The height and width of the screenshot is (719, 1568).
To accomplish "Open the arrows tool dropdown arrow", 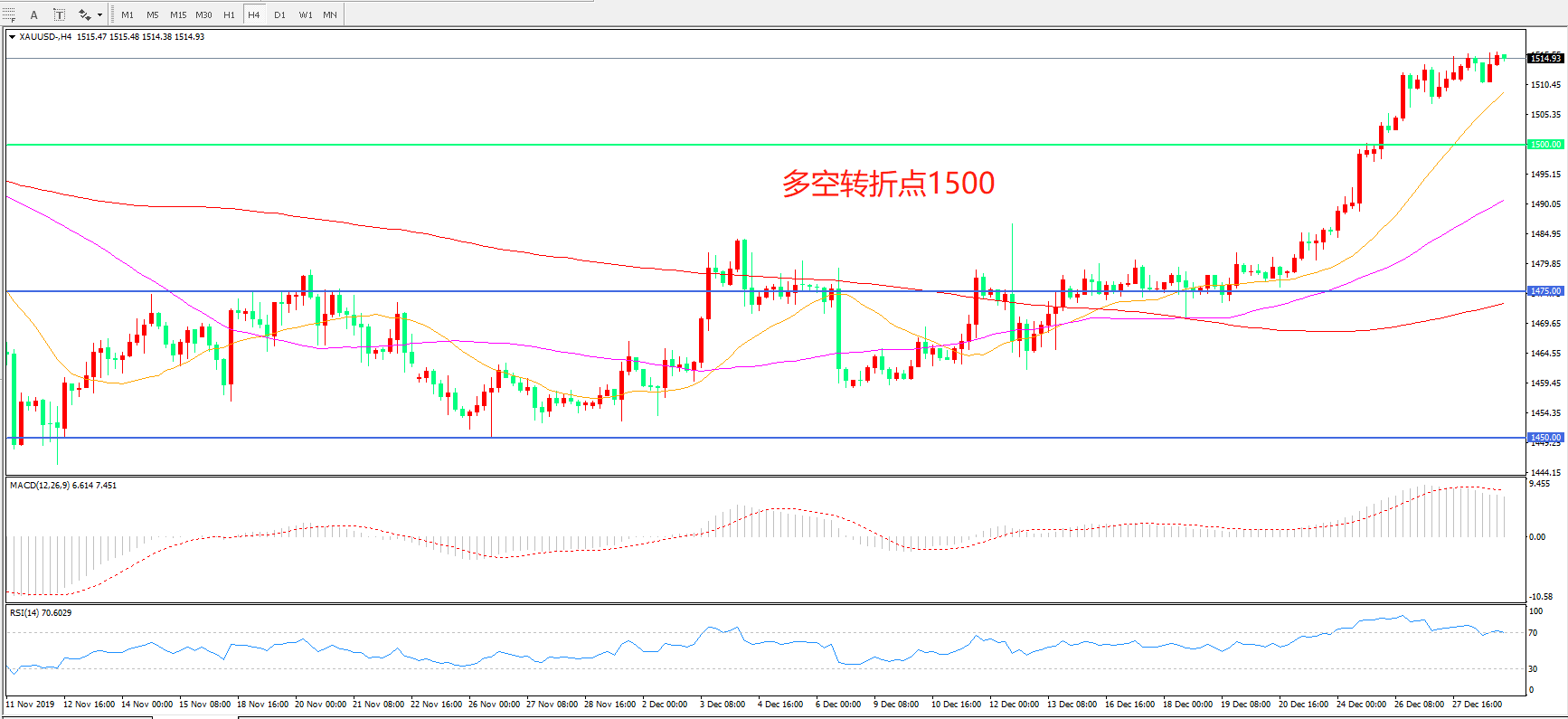I will point(99,14).
